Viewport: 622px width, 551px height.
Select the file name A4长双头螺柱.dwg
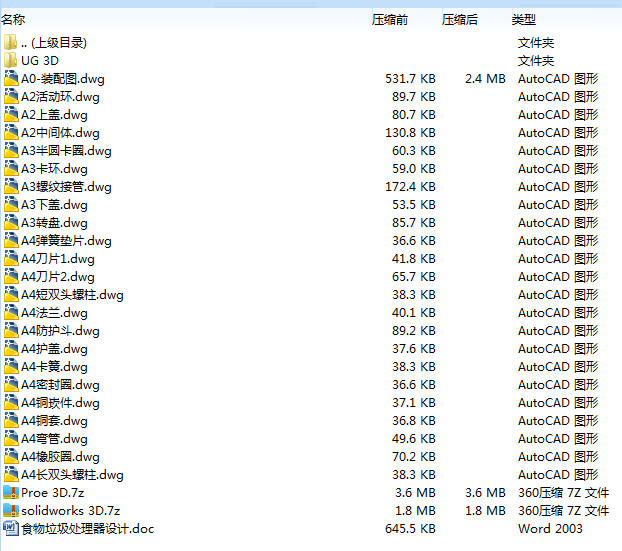[x=72, y=474]
